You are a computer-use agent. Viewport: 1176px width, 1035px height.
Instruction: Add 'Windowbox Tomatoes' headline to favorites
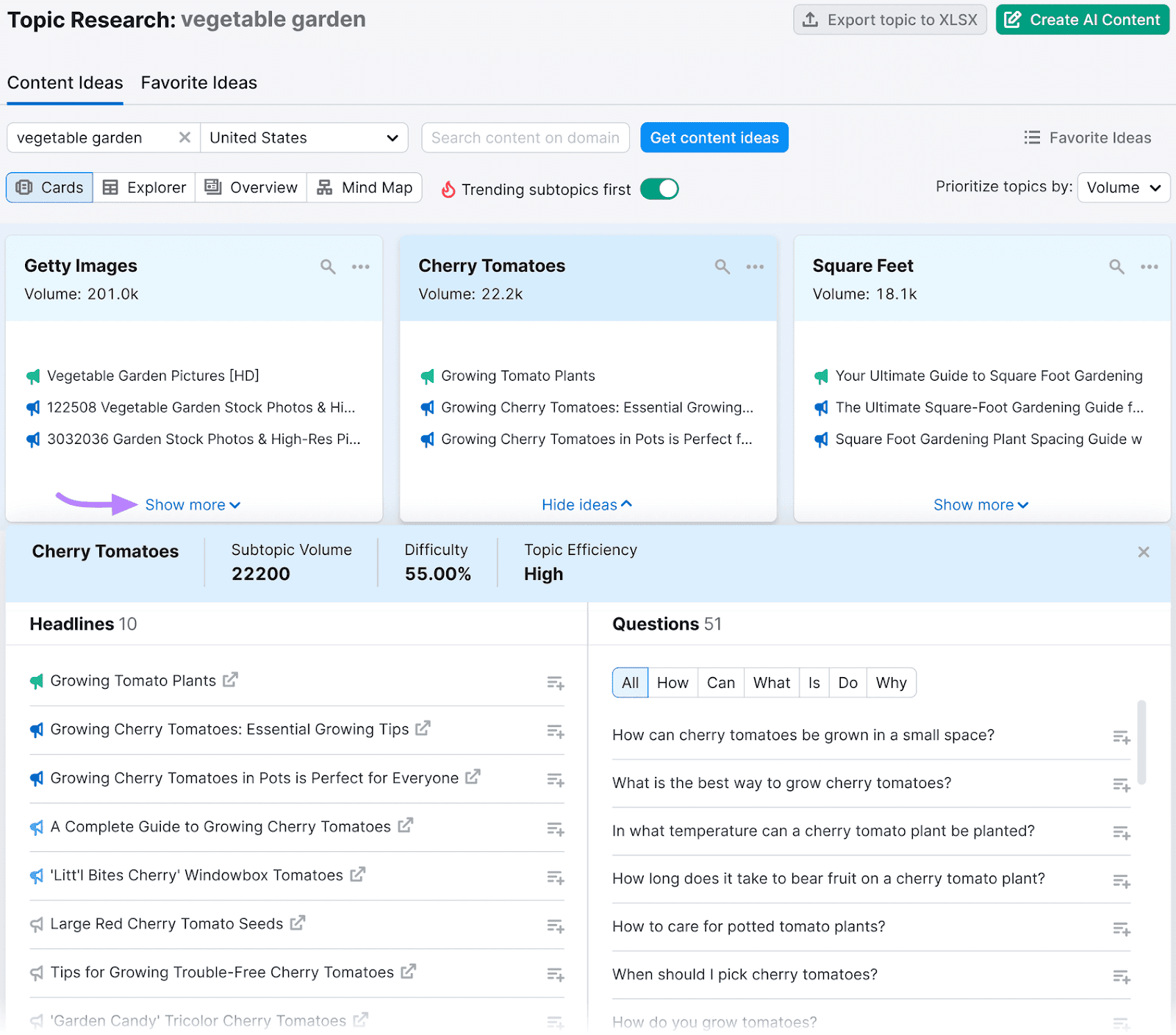click(556, 878)
